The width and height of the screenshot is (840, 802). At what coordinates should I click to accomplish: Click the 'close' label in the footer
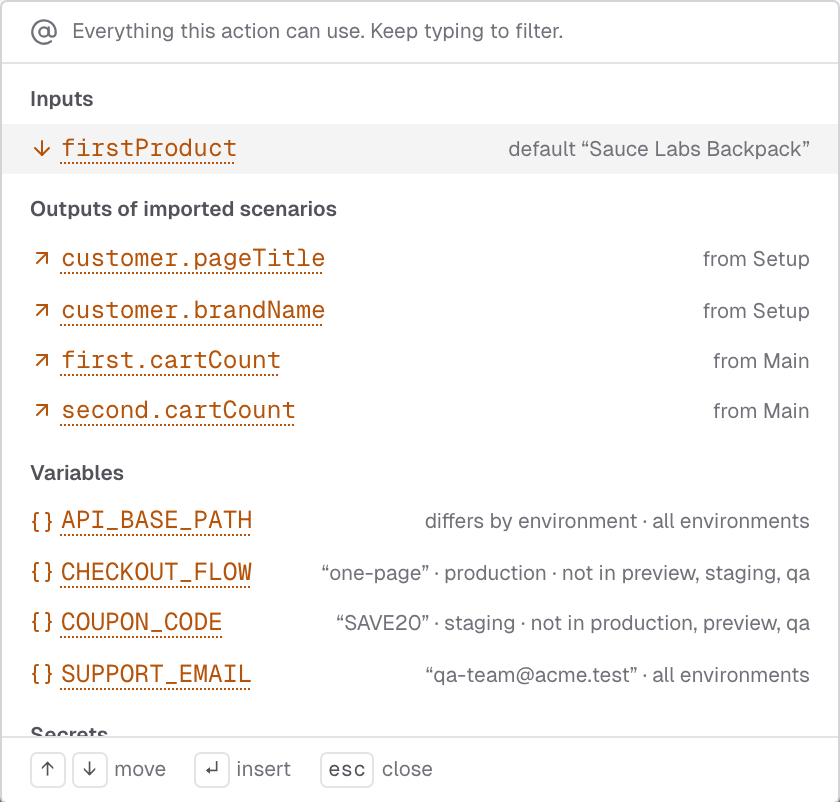pos(407,770)
